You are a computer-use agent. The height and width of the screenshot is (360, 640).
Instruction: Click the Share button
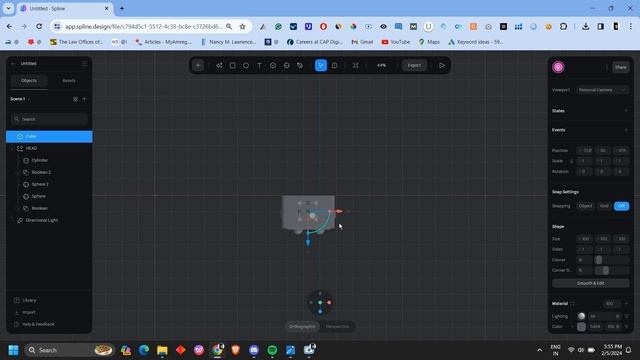(x=620, y=67)
